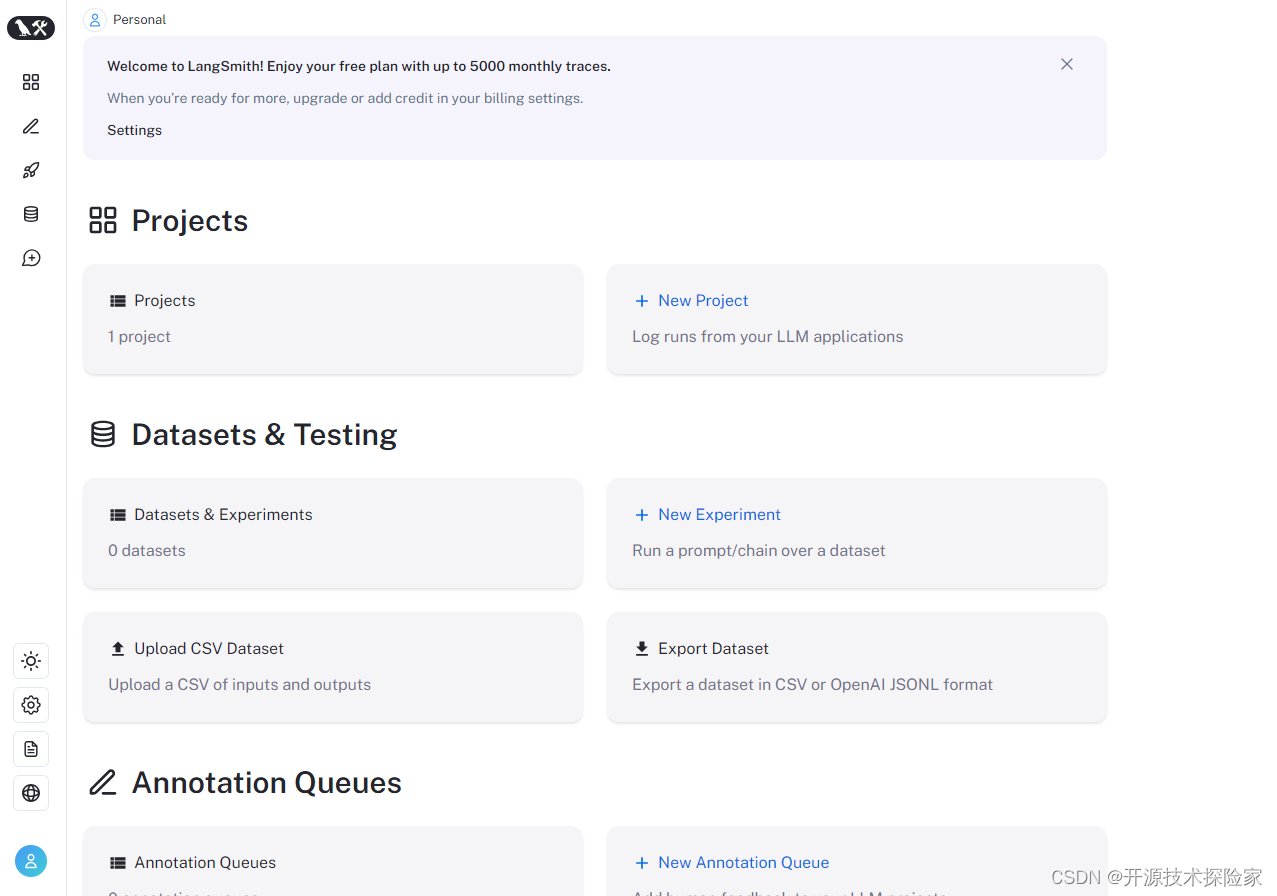This screenshot has width=1277, height=896.
Task: Choose the Export Dataset card
Action: click(x=856, y=667)
